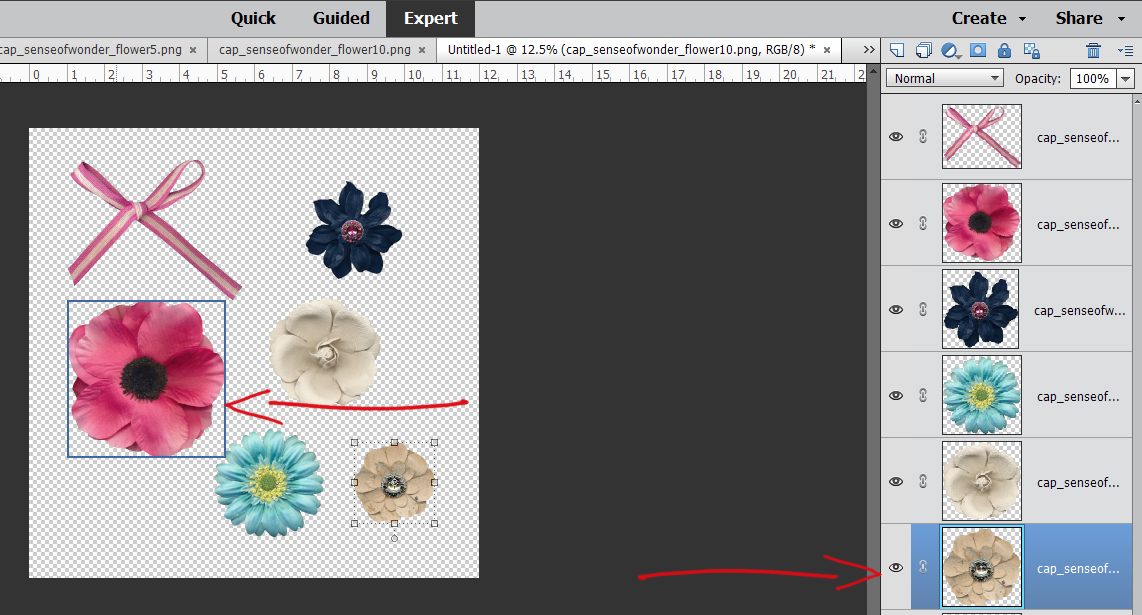Click the horizontal ruler above canvas
Screen dimensions: 1142x615
coord(433,74)
